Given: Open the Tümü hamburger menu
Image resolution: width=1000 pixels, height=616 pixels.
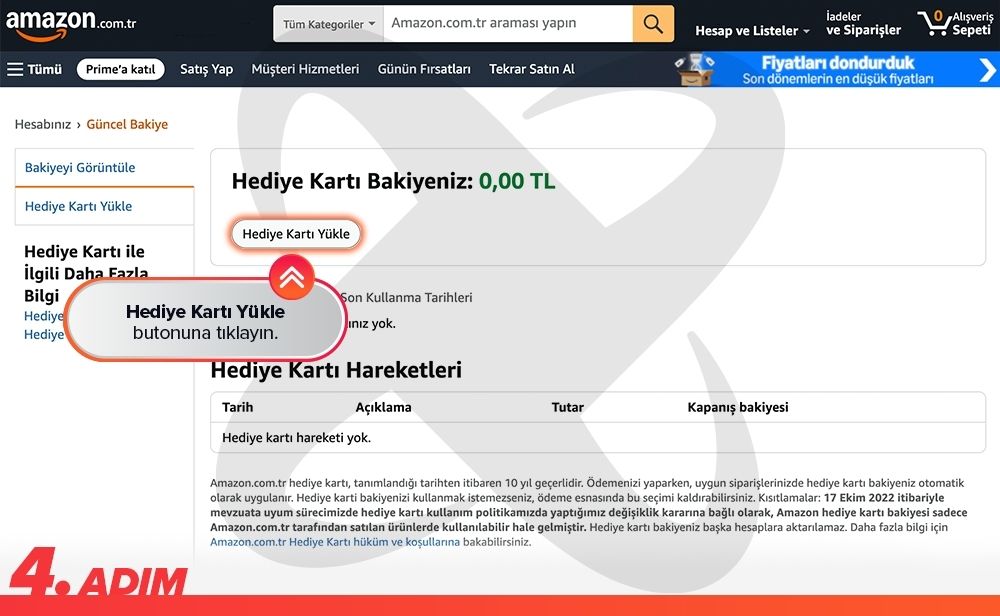Looking at the screenshot, I should (x=34, y=69).
